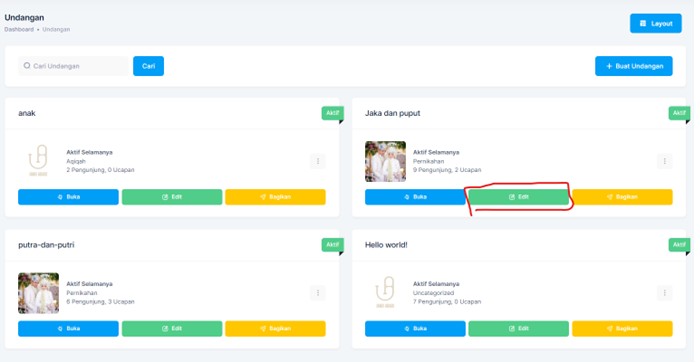Open the three-dot menu for anak
This screenshot has height=362, width=694.
(318, 161)
